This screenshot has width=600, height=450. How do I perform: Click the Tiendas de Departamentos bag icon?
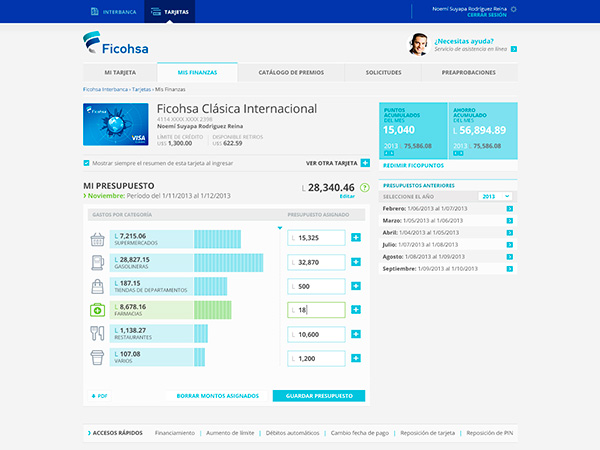point(98,286)
